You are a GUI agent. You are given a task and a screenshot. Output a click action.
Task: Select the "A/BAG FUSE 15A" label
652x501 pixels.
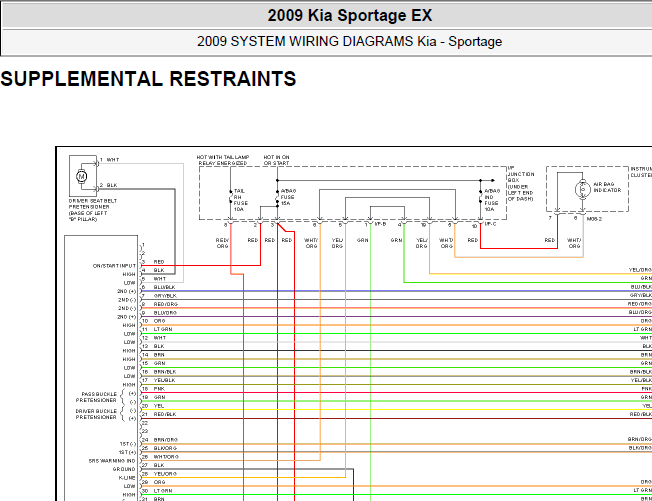tap(288, 197)
